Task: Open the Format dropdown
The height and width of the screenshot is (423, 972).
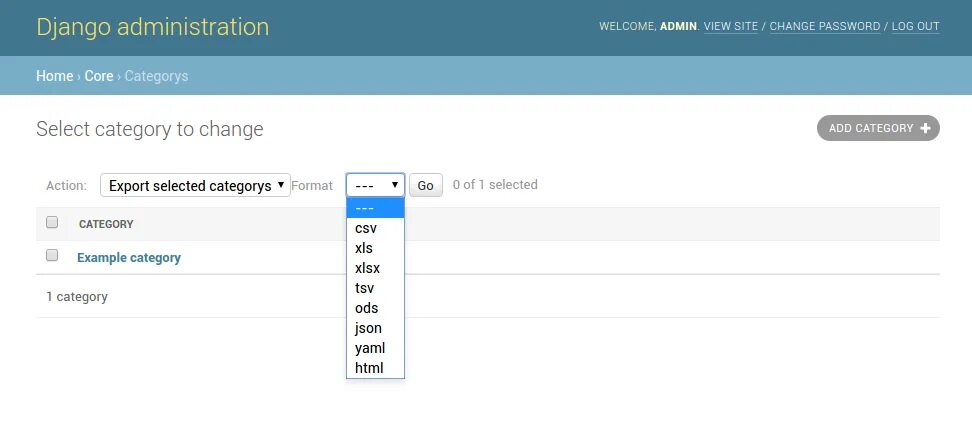Action: 375,185
